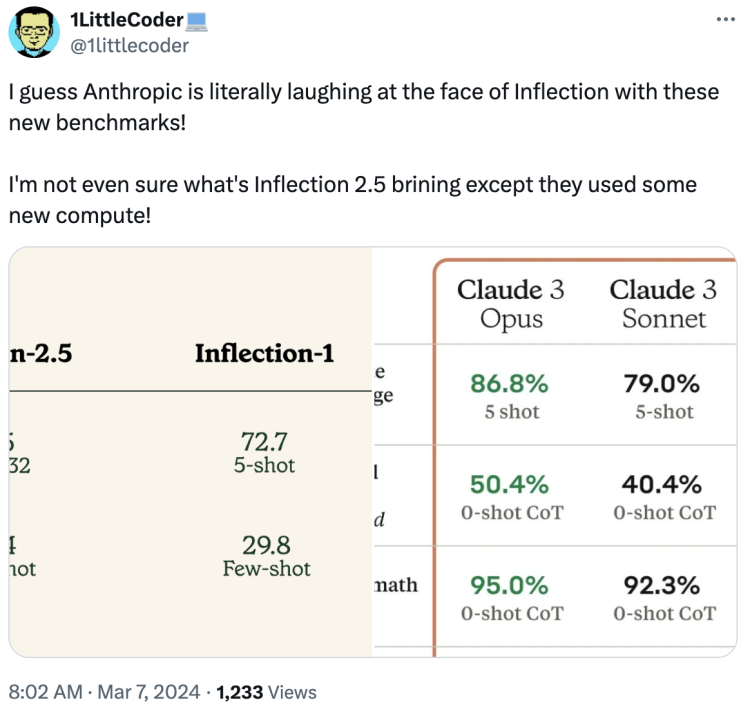
Task: Click the 92.3% Sonnet score
Action: pos(664,596)
